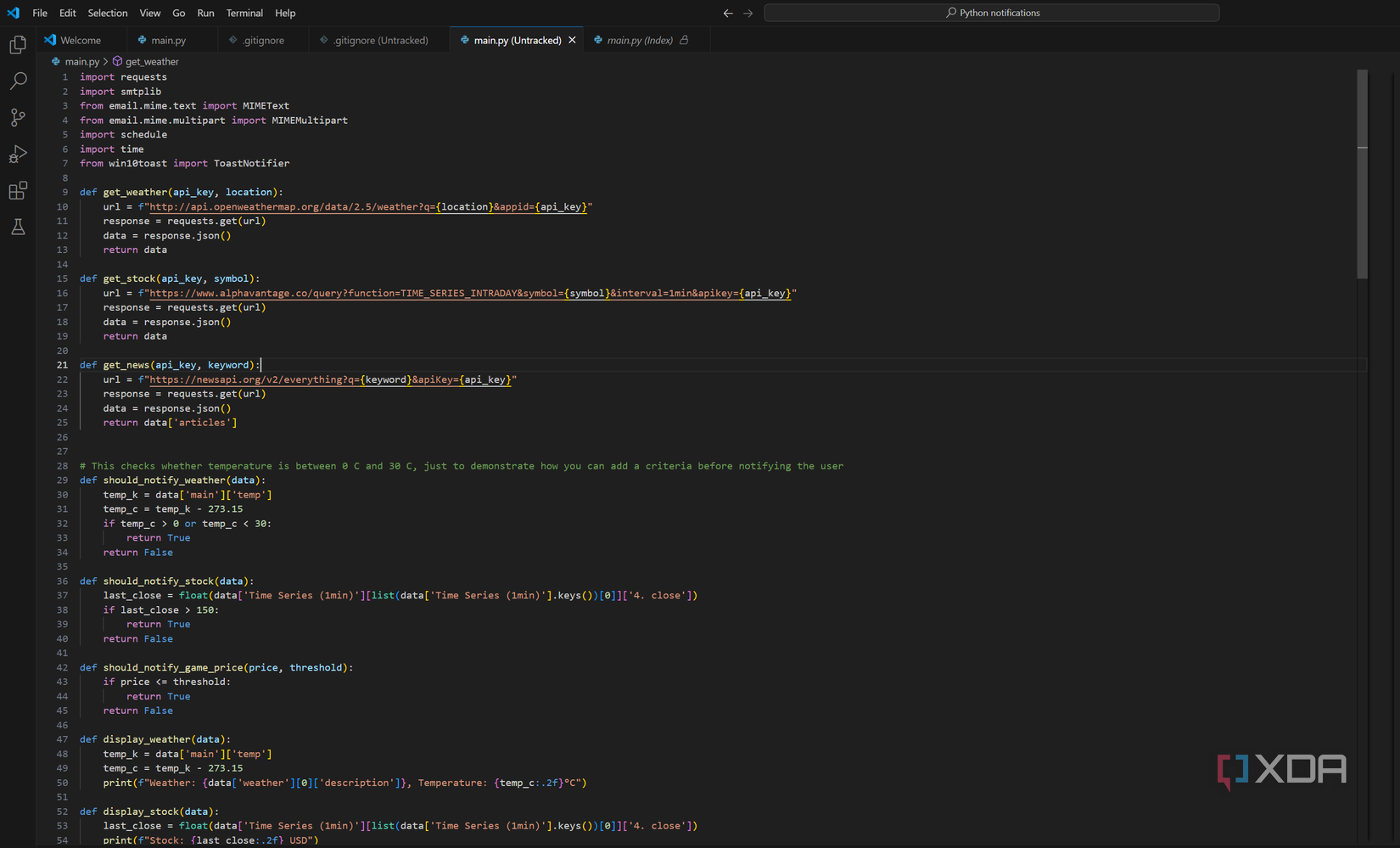Click the Python notifications search box
Image resolution: width=1400 pixels, height=848 pixels.
[x=991, y=13]
